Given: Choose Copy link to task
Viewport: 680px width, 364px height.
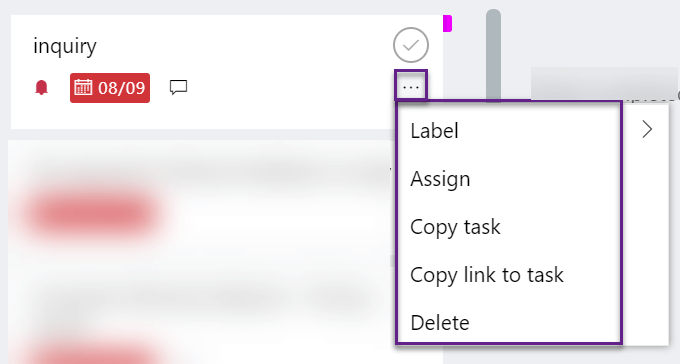Looking at the screenshot, I should [x=487, y=275].
